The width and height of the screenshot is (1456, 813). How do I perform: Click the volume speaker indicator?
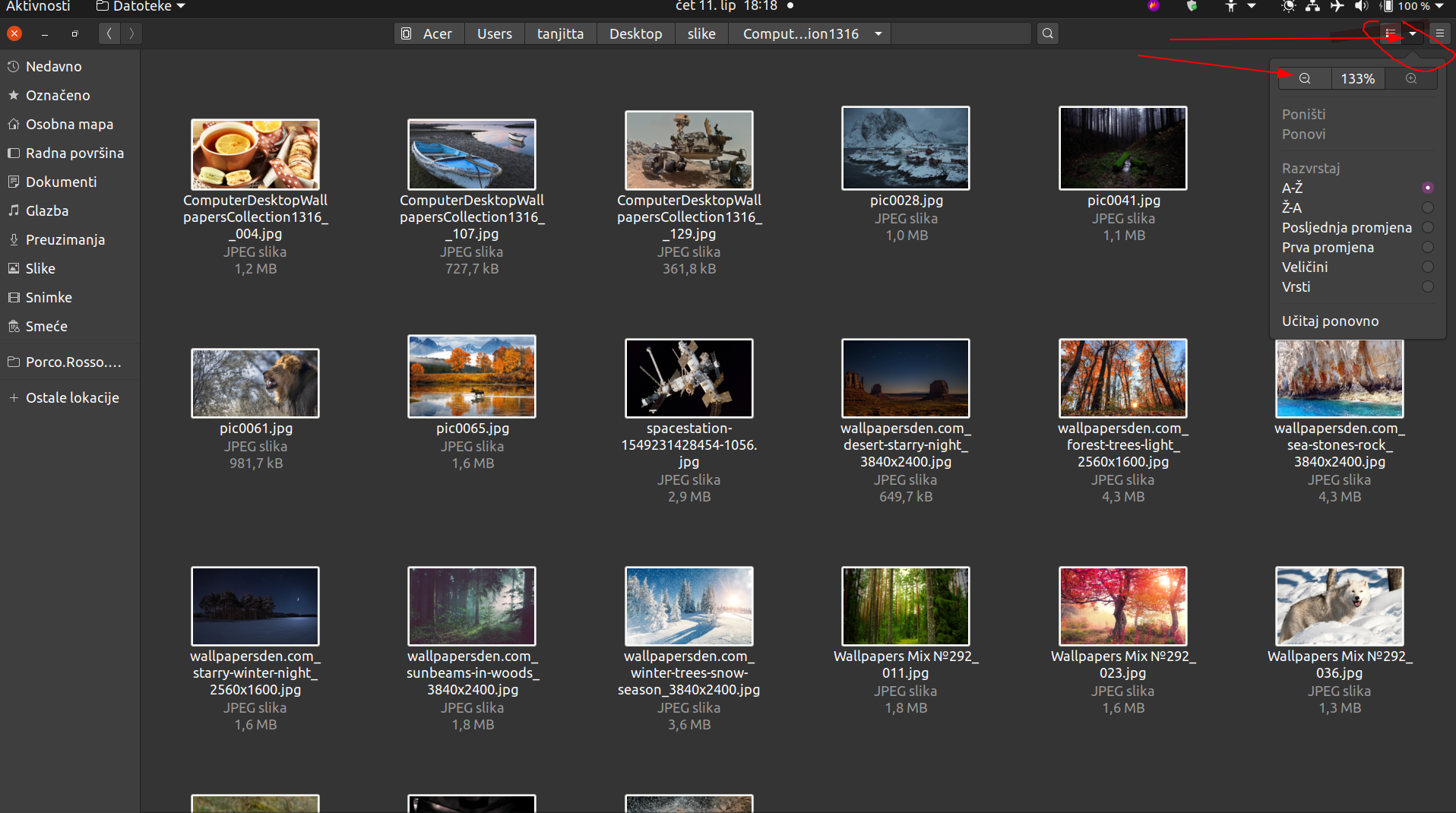tap(1361, 6)
